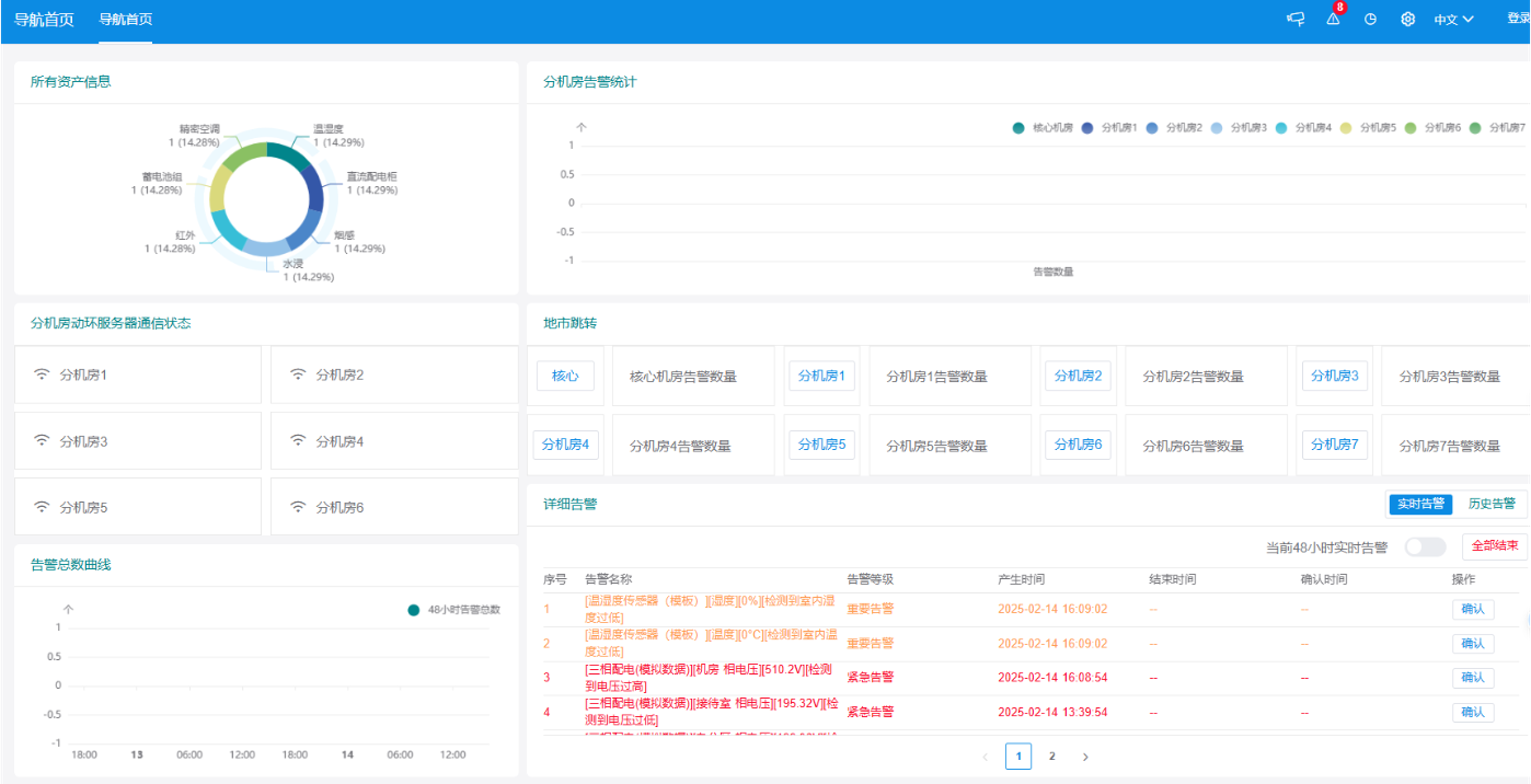Confirm alarm row 4 with 确认
The image size is (1531, 784).
click(1473, 712)
